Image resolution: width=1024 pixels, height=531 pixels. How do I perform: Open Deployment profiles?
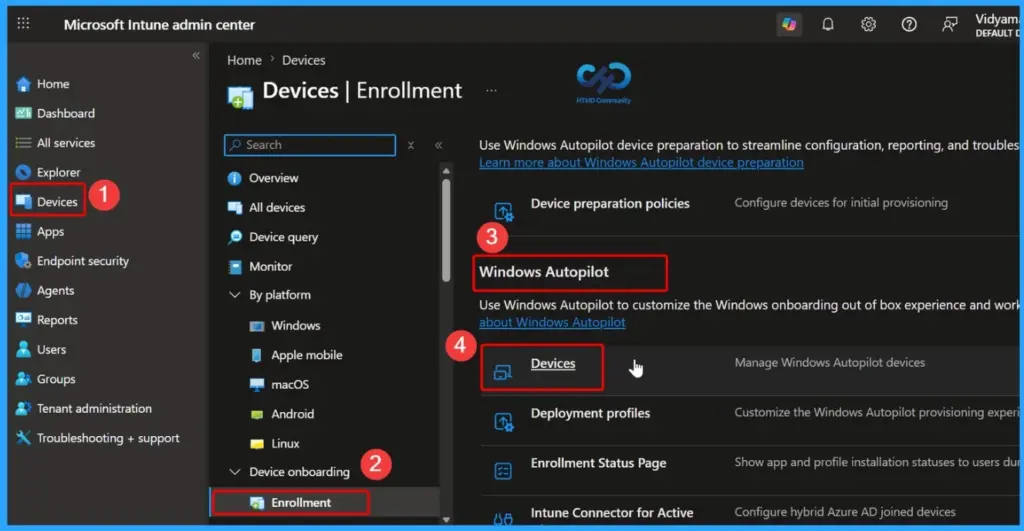coord(590,413)
